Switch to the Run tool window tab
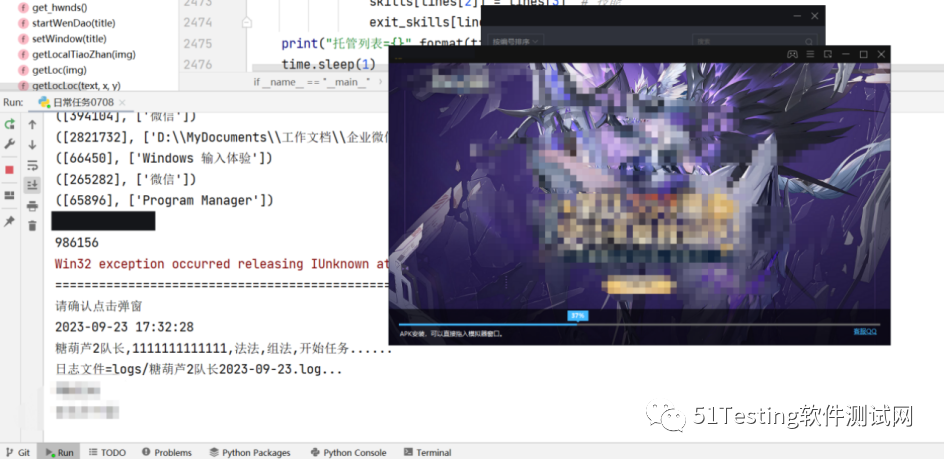The width and height of the screenshot is (944, 459). click(60, 452)
